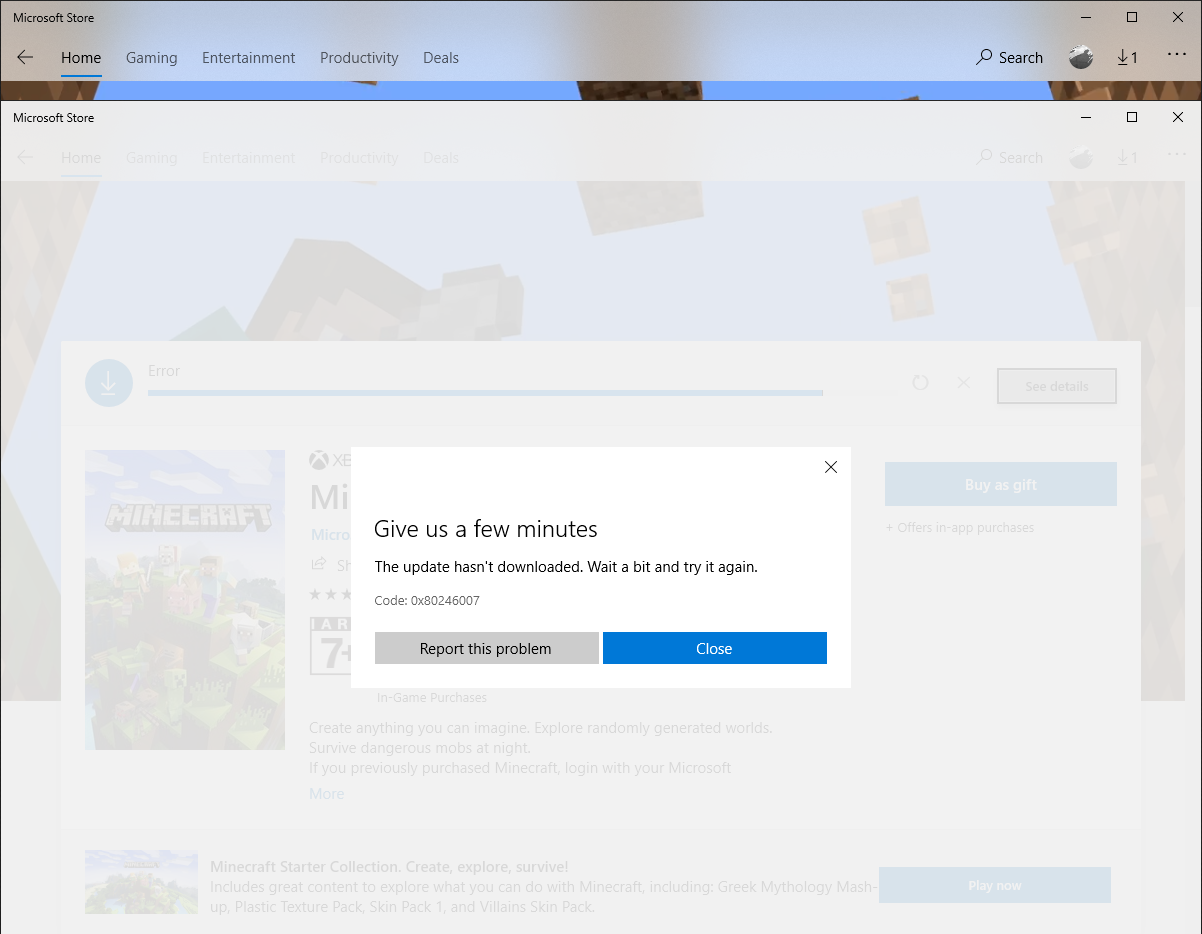
Task: Close the error dialog with the X icon
Action: (x=830, y=467)
